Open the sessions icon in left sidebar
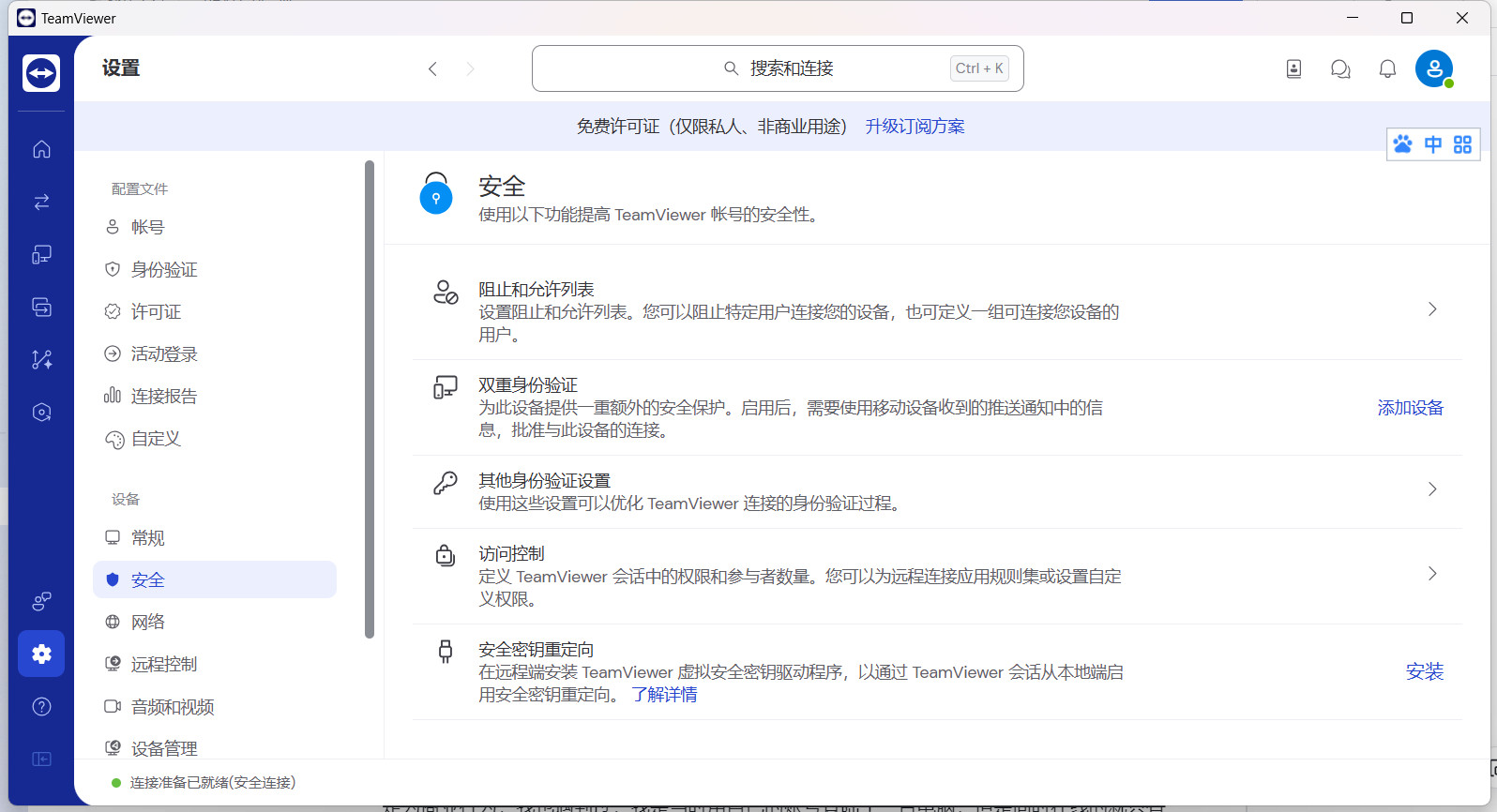 click(x=41, y=307)
